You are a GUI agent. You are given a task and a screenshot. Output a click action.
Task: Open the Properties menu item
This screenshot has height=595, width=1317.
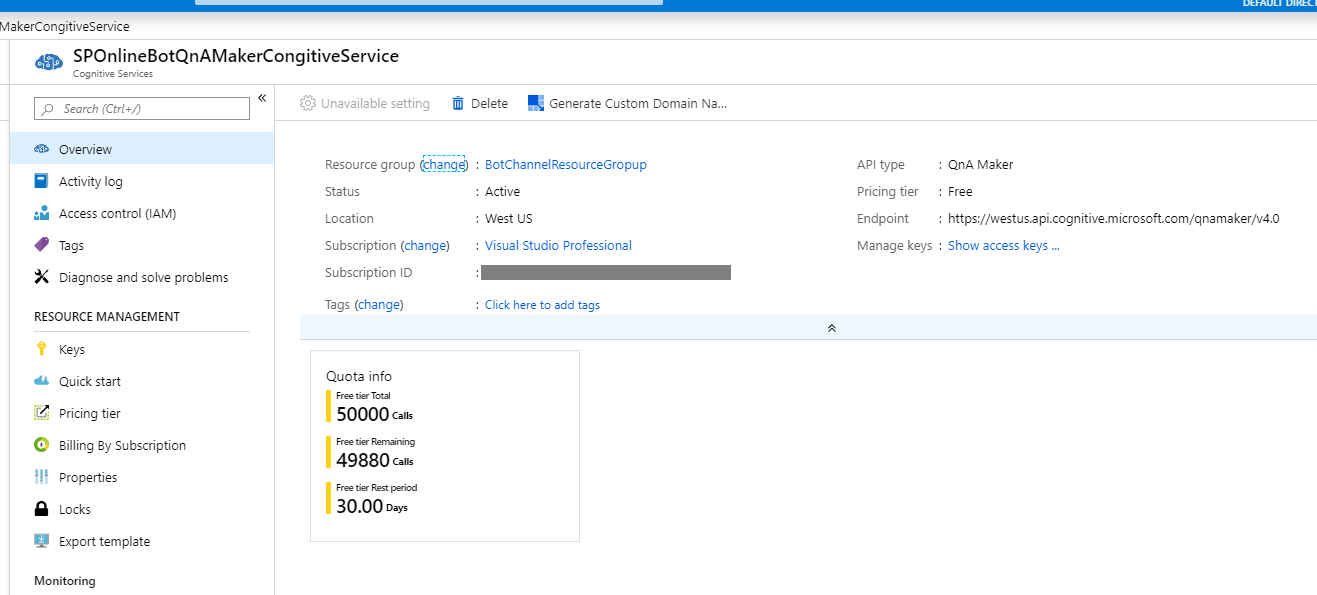(142, 477)
